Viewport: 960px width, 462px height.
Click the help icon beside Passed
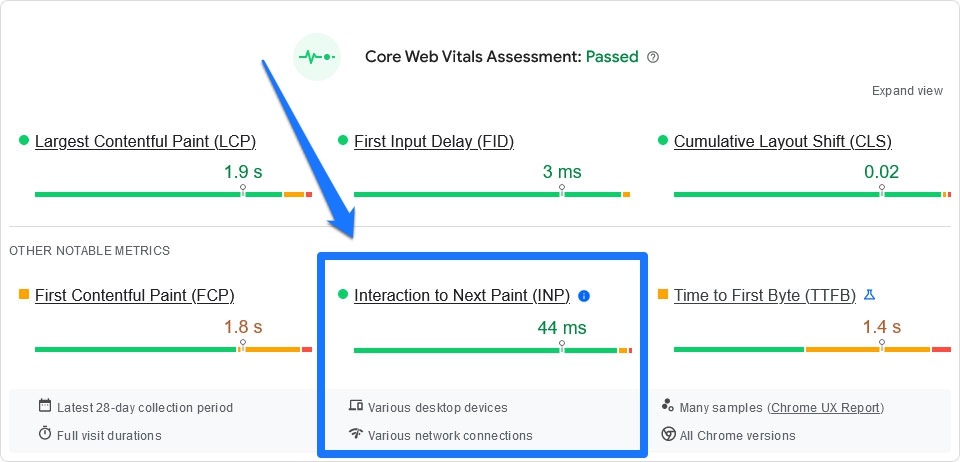coord(653,57)
